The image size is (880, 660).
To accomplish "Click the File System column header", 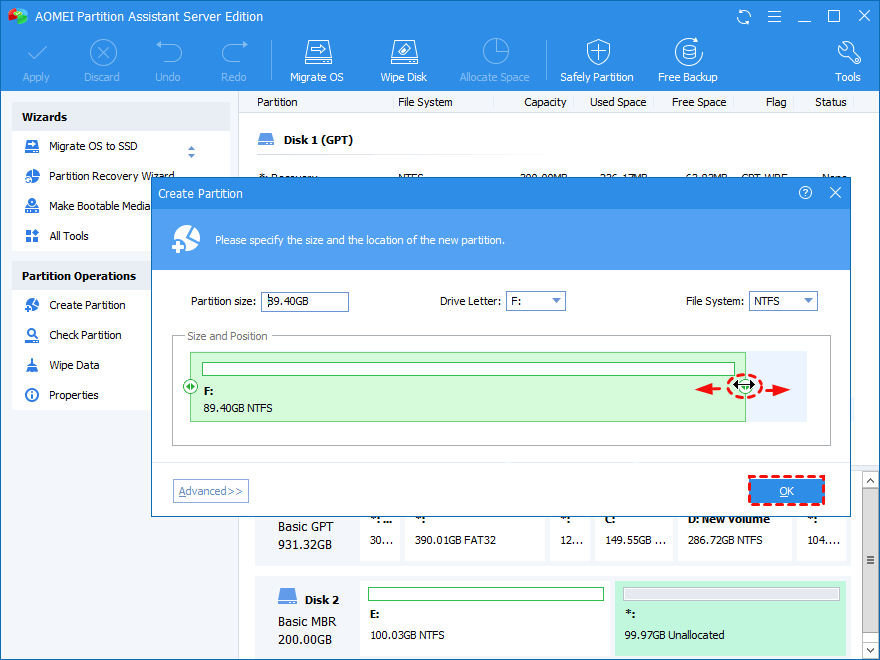I will 425,102.
